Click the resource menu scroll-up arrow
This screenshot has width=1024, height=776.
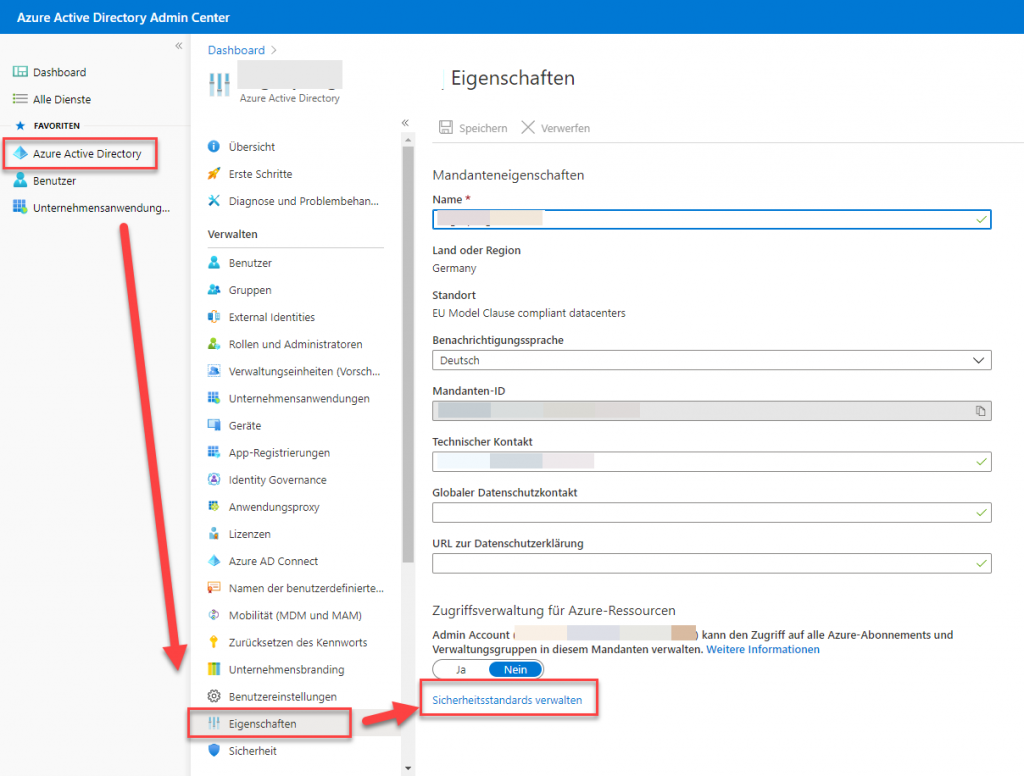click(408, 139)
